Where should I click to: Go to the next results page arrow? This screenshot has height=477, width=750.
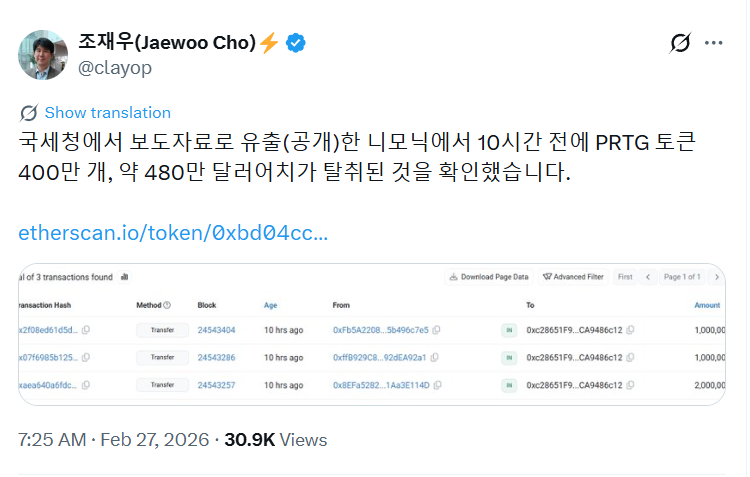(x=716, y=277)
